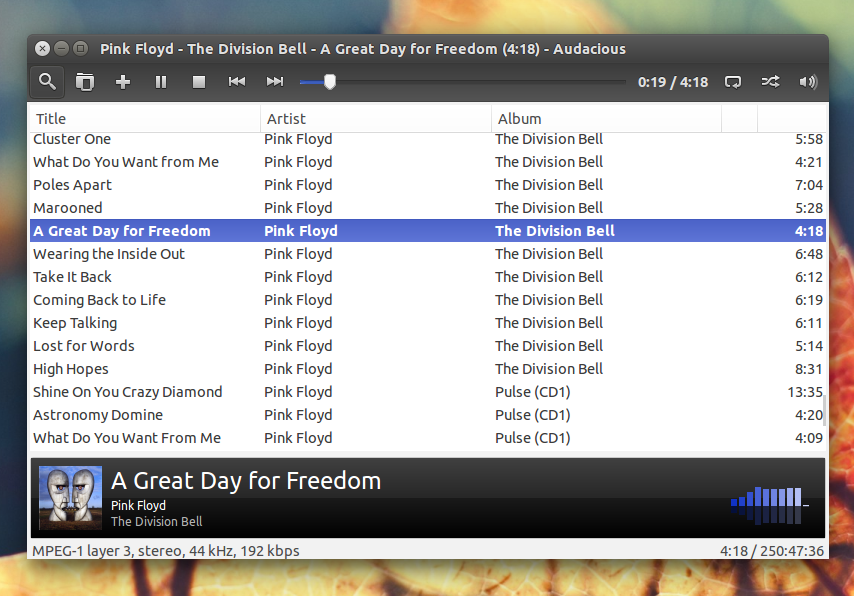This screenshot has height=596, width=854.
Task: Click the seek slider handle
Action: point(330,82)
